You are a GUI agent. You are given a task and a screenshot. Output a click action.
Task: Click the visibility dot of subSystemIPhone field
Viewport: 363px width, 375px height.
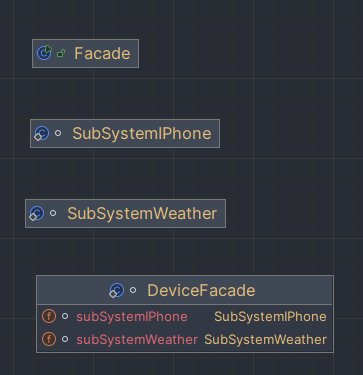click(65, 316)
